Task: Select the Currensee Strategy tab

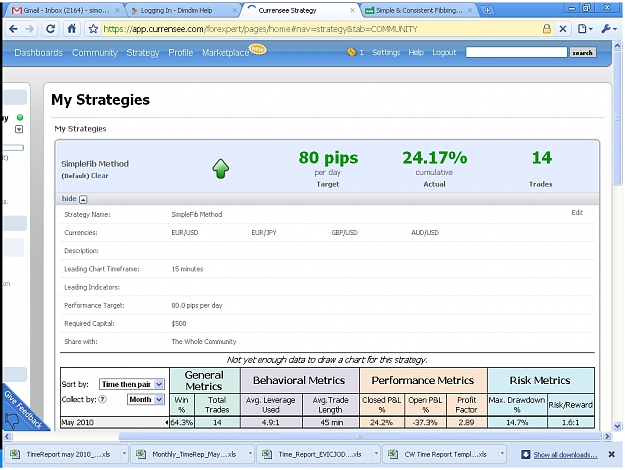Action: pyautogui.click(x=301, y=10)
